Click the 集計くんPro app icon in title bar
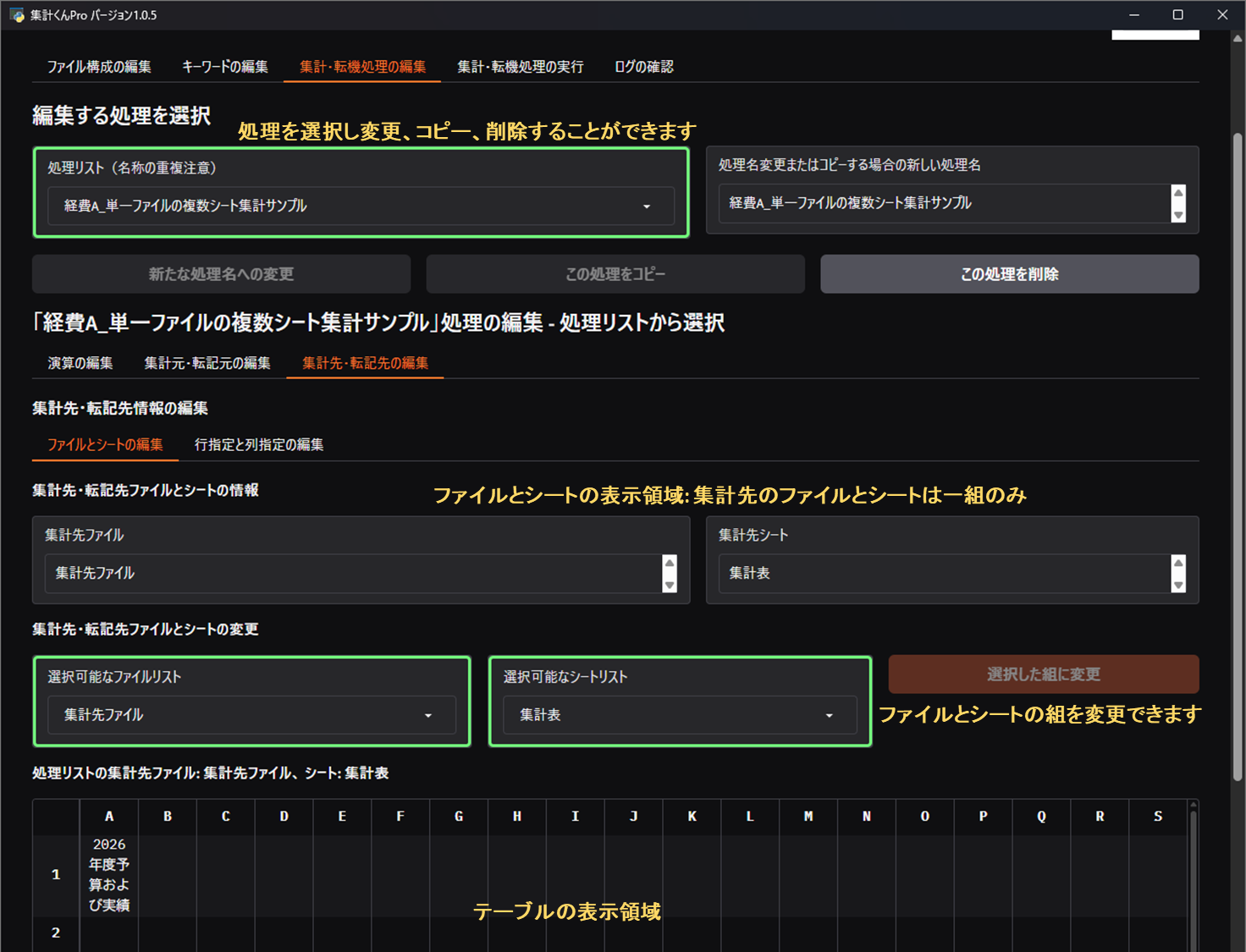 point(17,15)
